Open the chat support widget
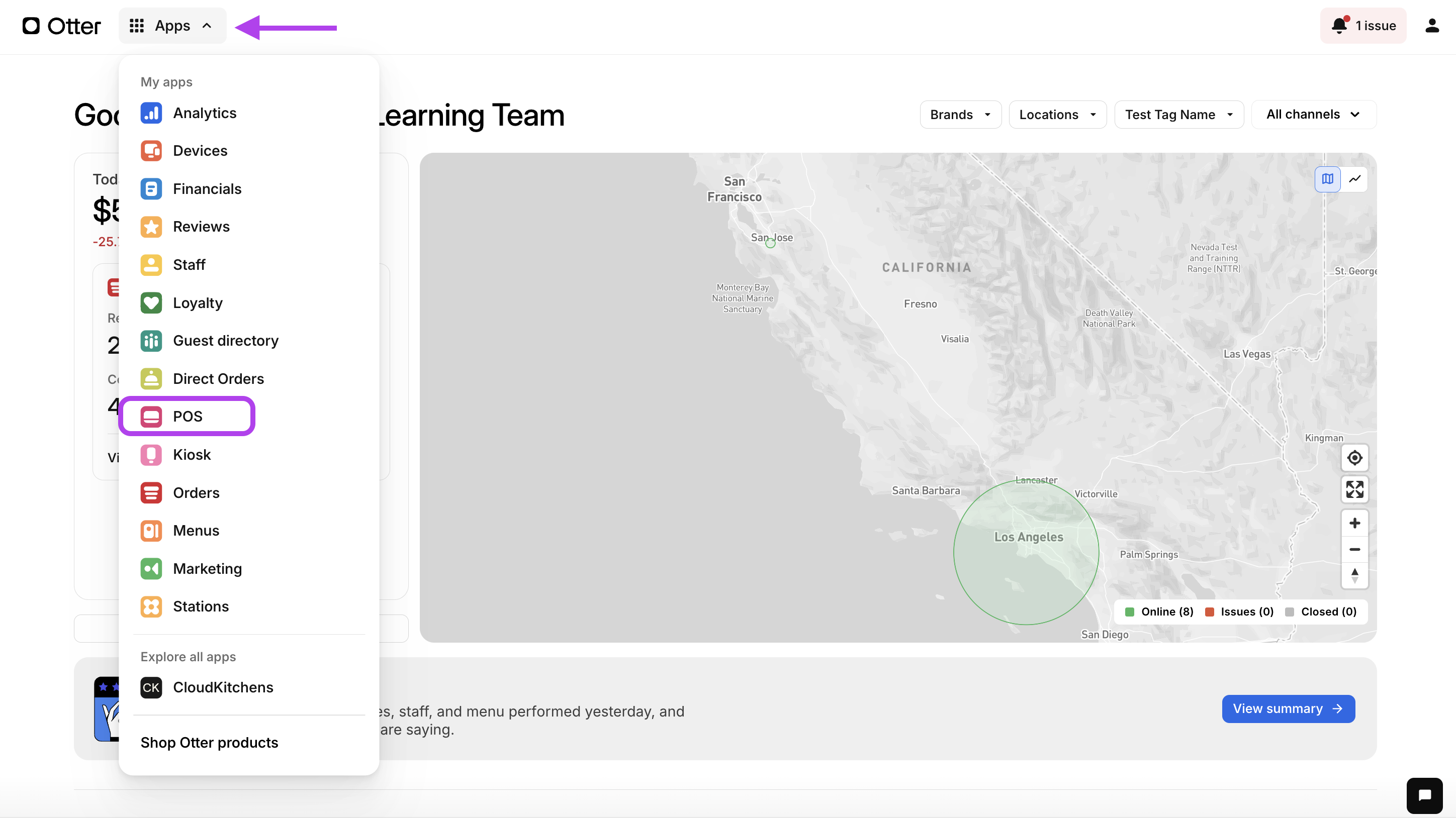This screenshot has height=818, width=1456. 1424,795
